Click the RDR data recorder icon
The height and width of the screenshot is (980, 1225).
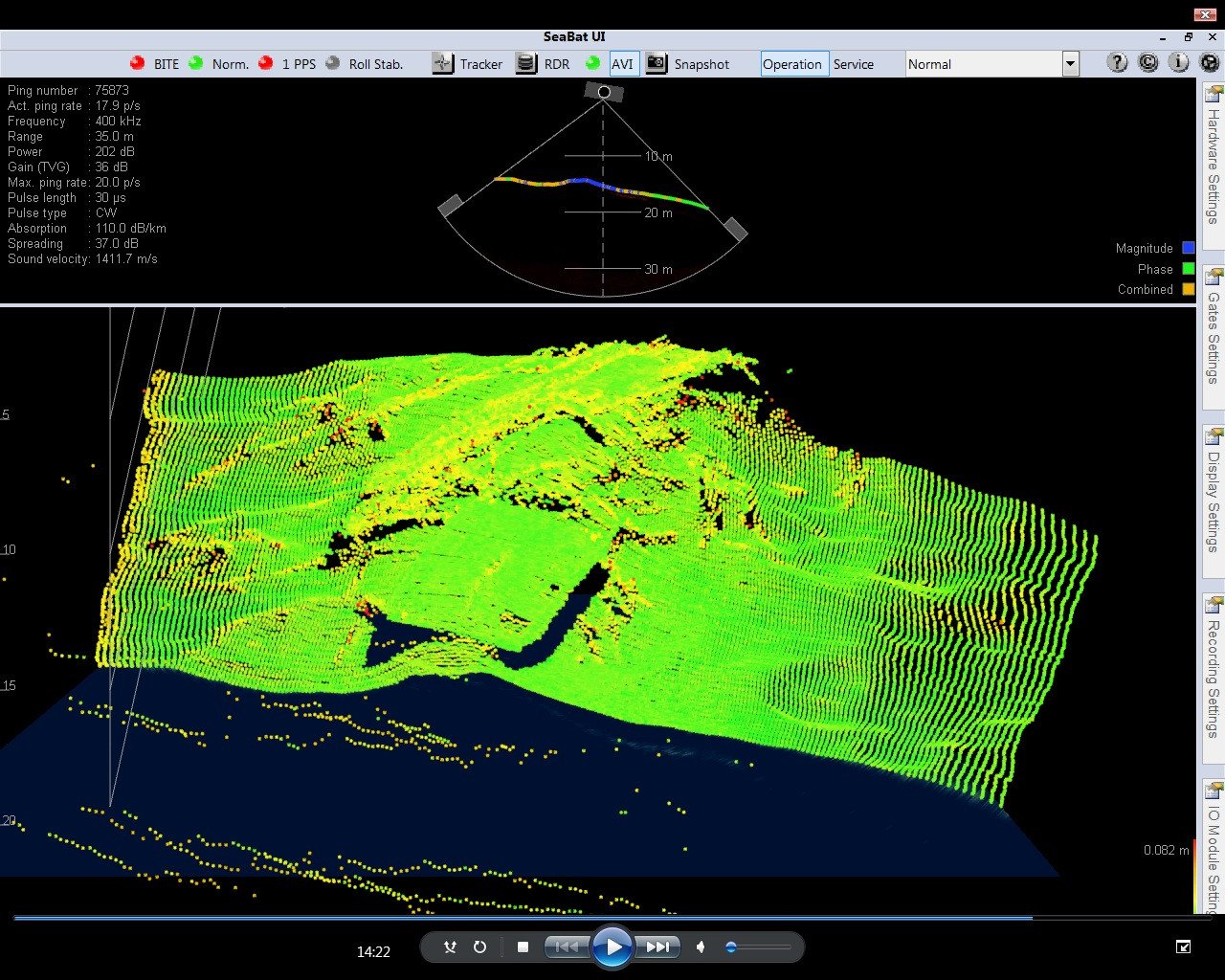coord(525,64)
